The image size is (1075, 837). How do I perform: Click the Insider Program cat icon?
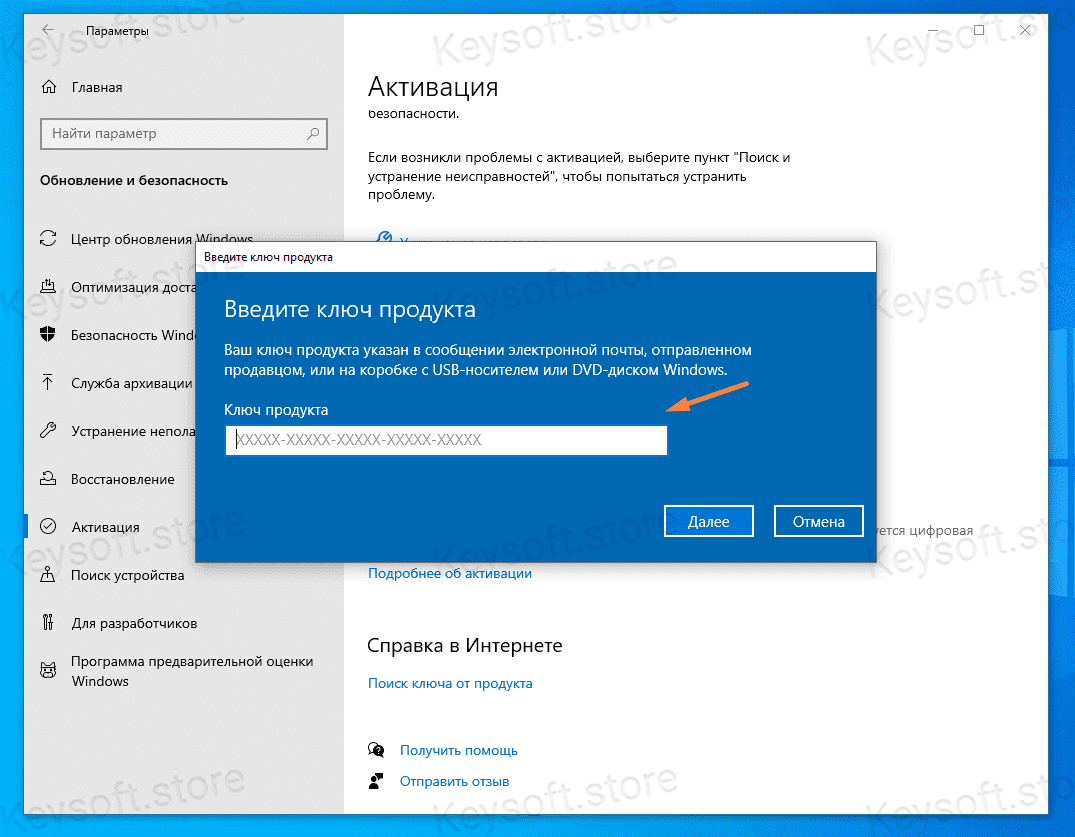click(x=48, y=670)
